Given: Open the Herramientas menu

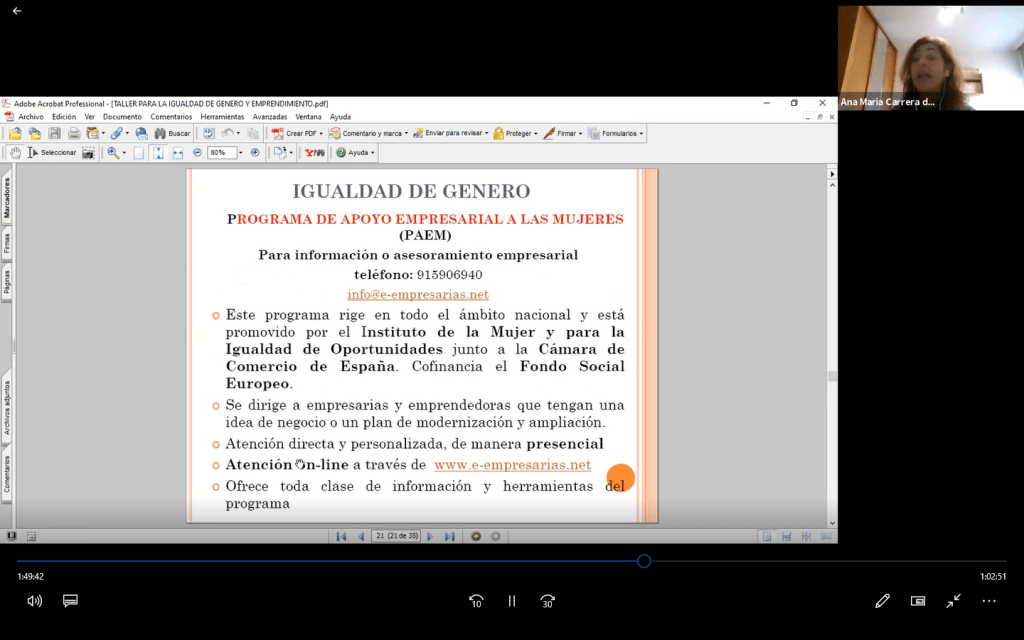Looking at the screenshot, I should point(222,117).
